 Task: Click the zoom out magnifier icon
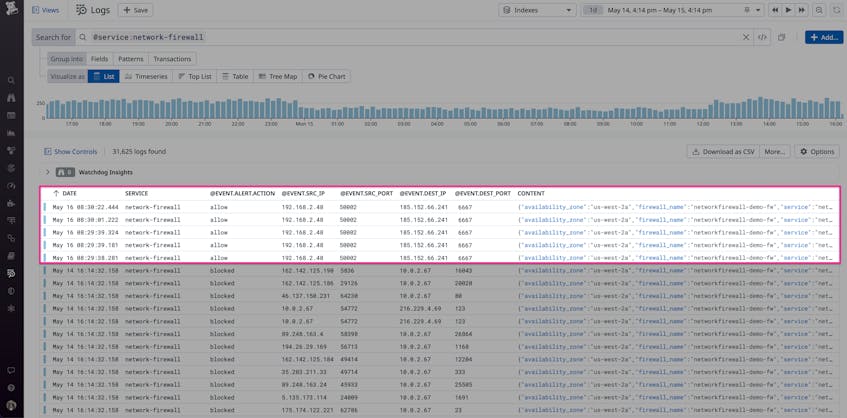coord(819,10)
